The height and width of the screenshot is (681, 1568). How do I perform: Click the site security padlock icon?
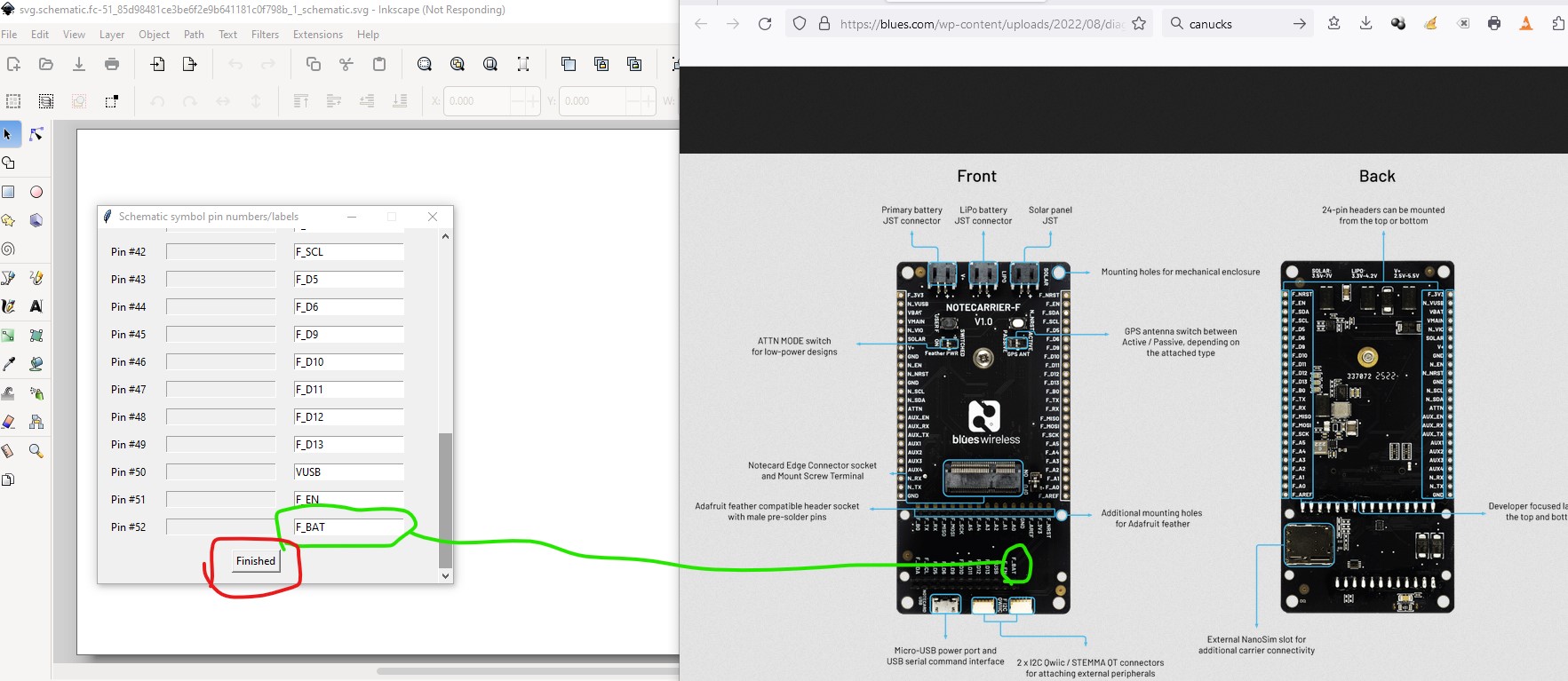[824, 24]
